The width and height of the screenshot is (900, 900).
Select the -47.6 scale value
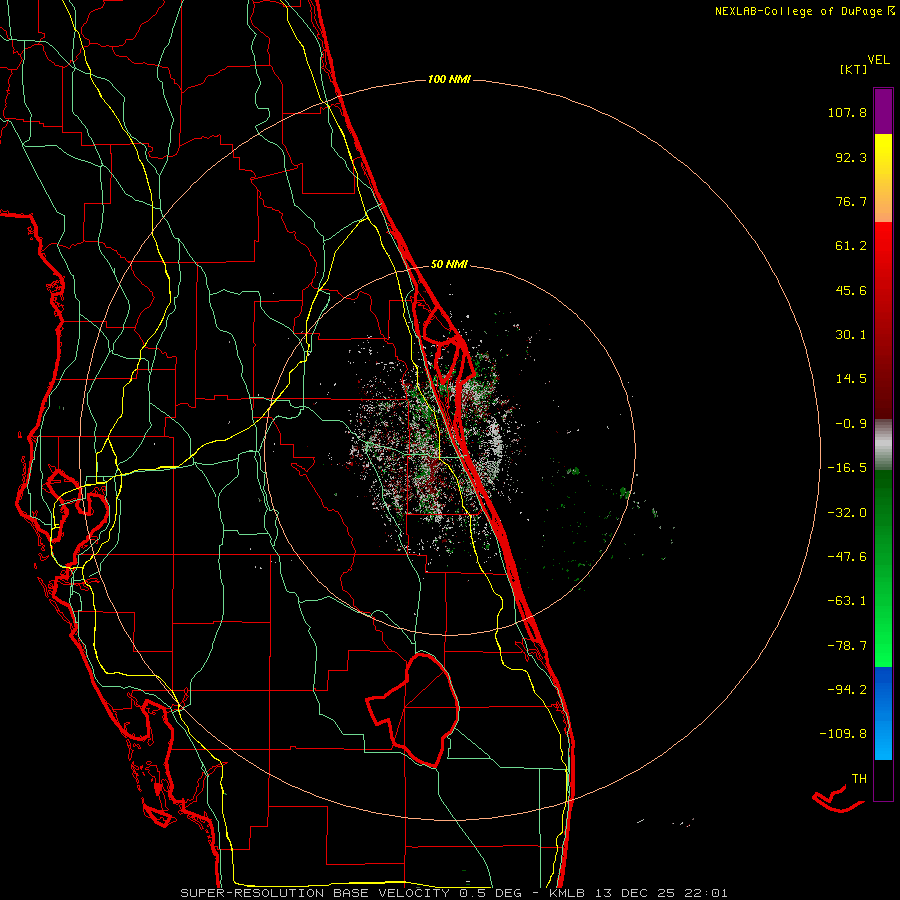847,557
